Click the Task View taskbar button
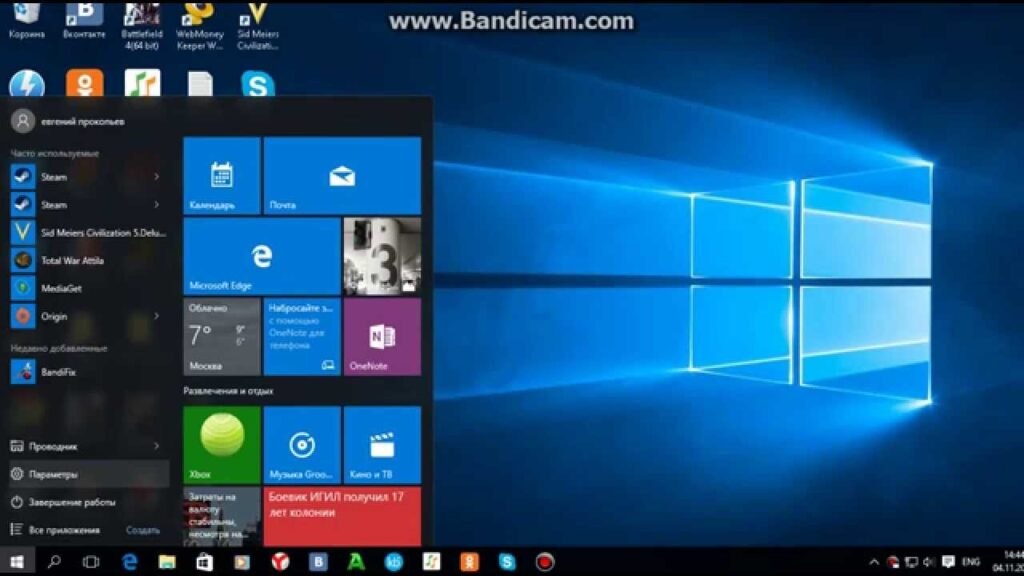 [91, 562]
